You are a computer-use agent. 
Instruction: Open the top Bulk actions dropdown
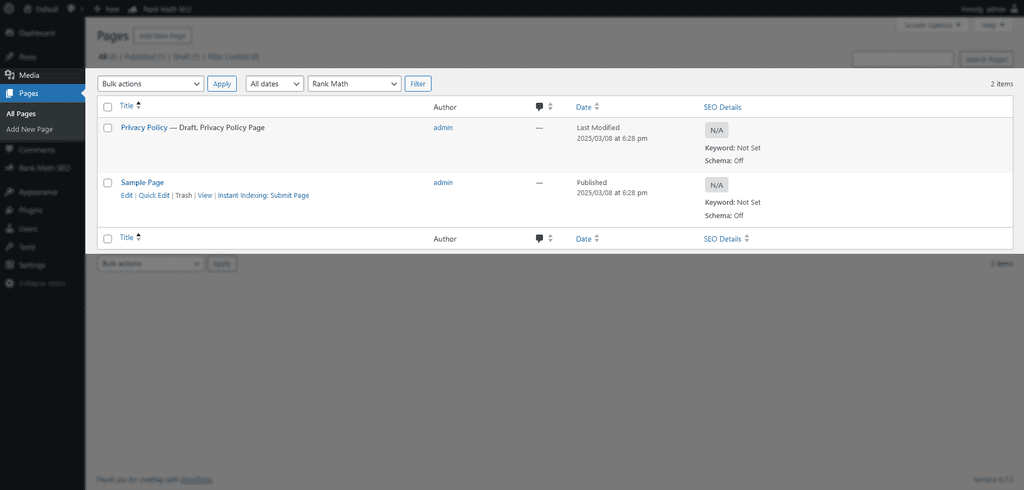(x=150, y=84)
